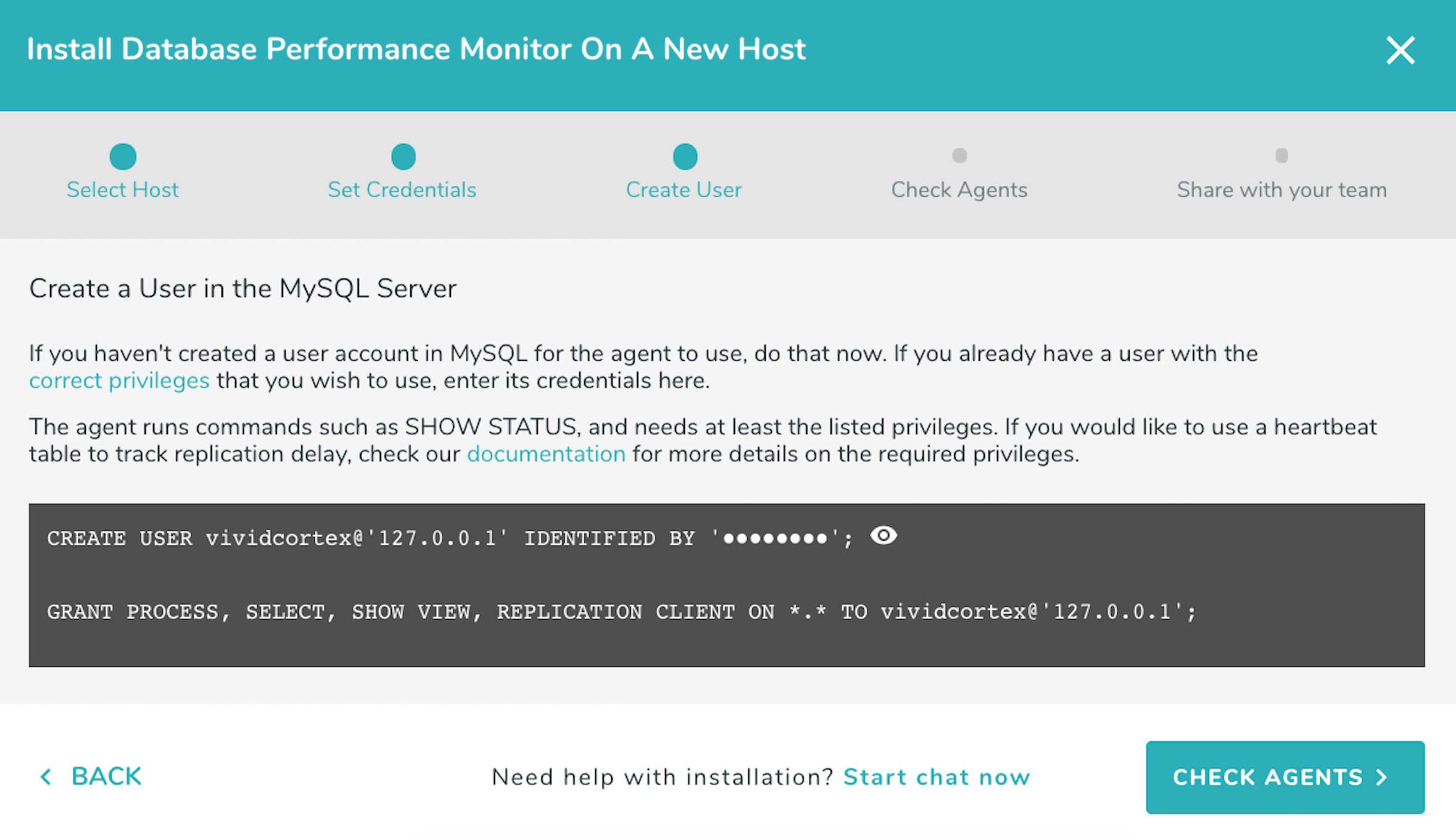Click the Check Agents step dot
The width and height of the screenshot is (1456, 840).
959,155
